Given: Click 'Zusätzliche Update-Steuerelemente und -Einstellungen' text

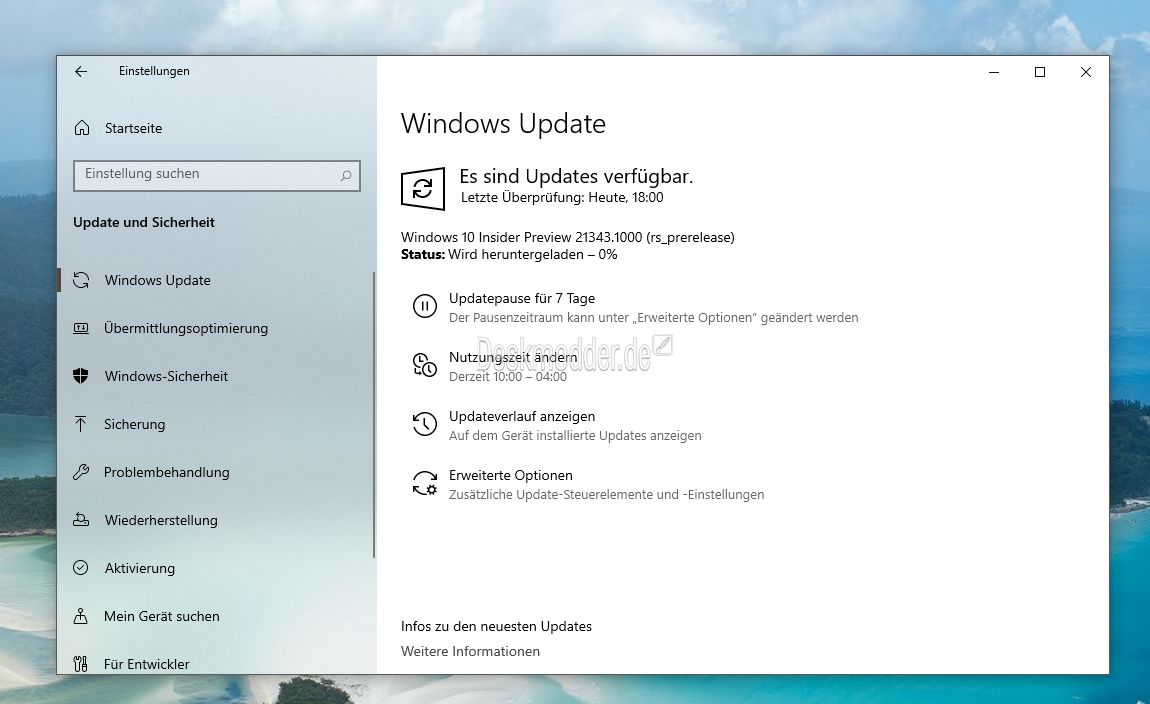Looking at the screenshot, I should click(x=607, y=494).
